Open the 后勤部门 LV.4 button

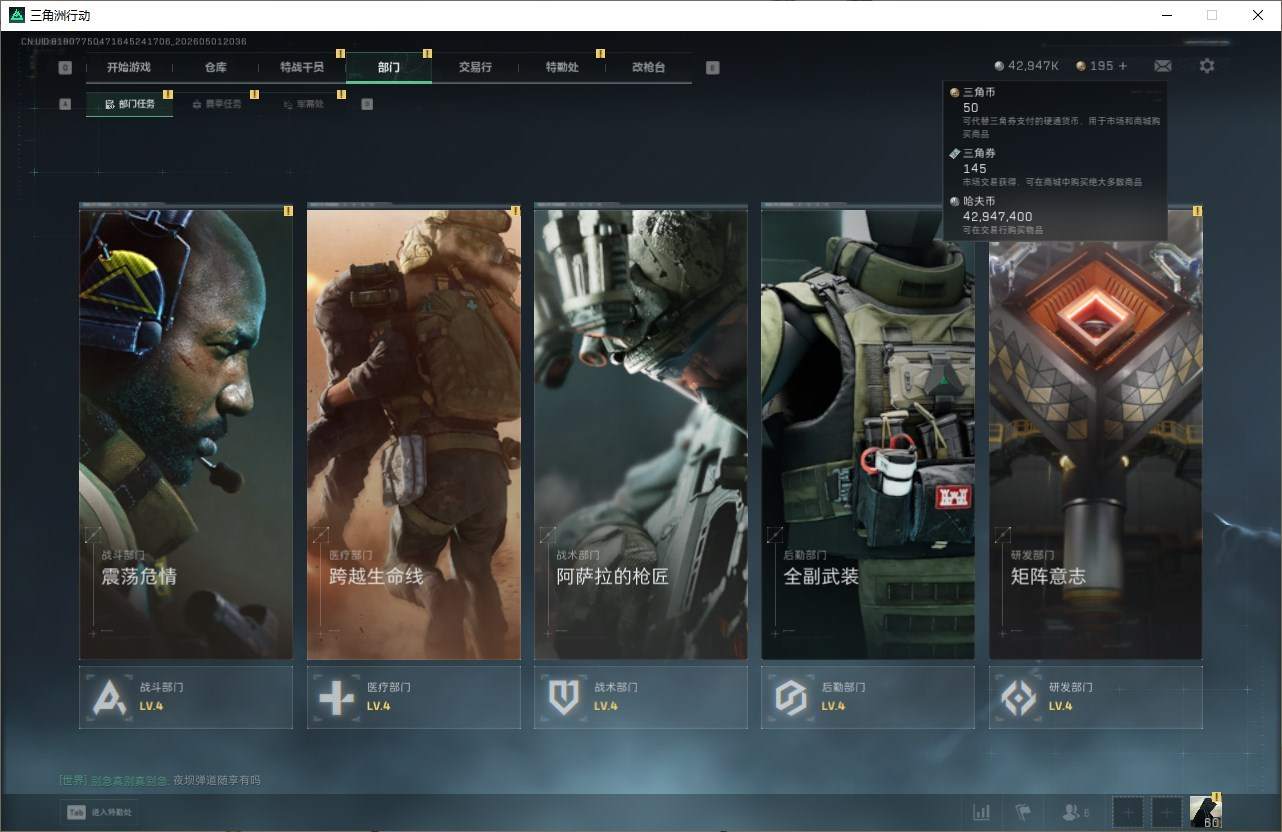click(x=868, y=697)
